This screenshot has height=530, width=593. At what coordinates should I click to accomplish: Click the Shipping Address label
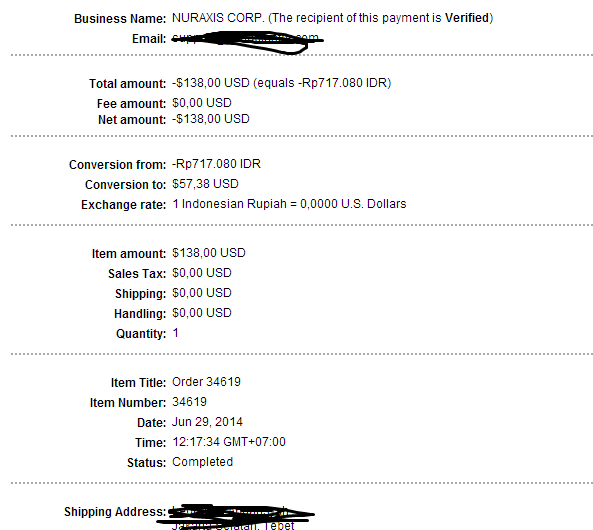click(115, 512)
